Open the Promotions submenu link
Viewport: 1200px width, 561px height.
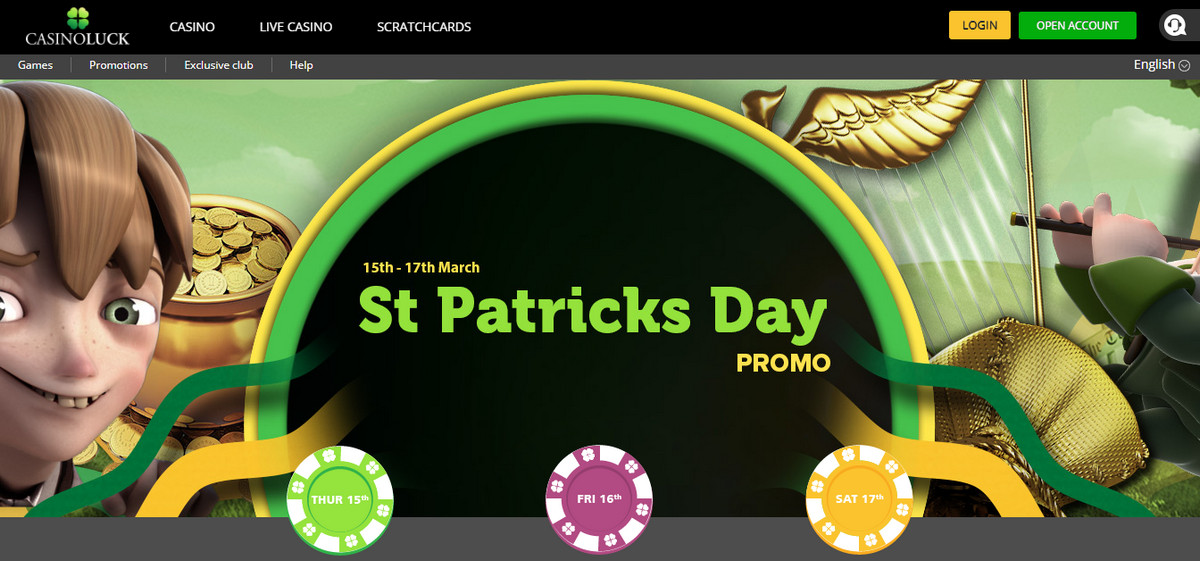coord(118,65)
